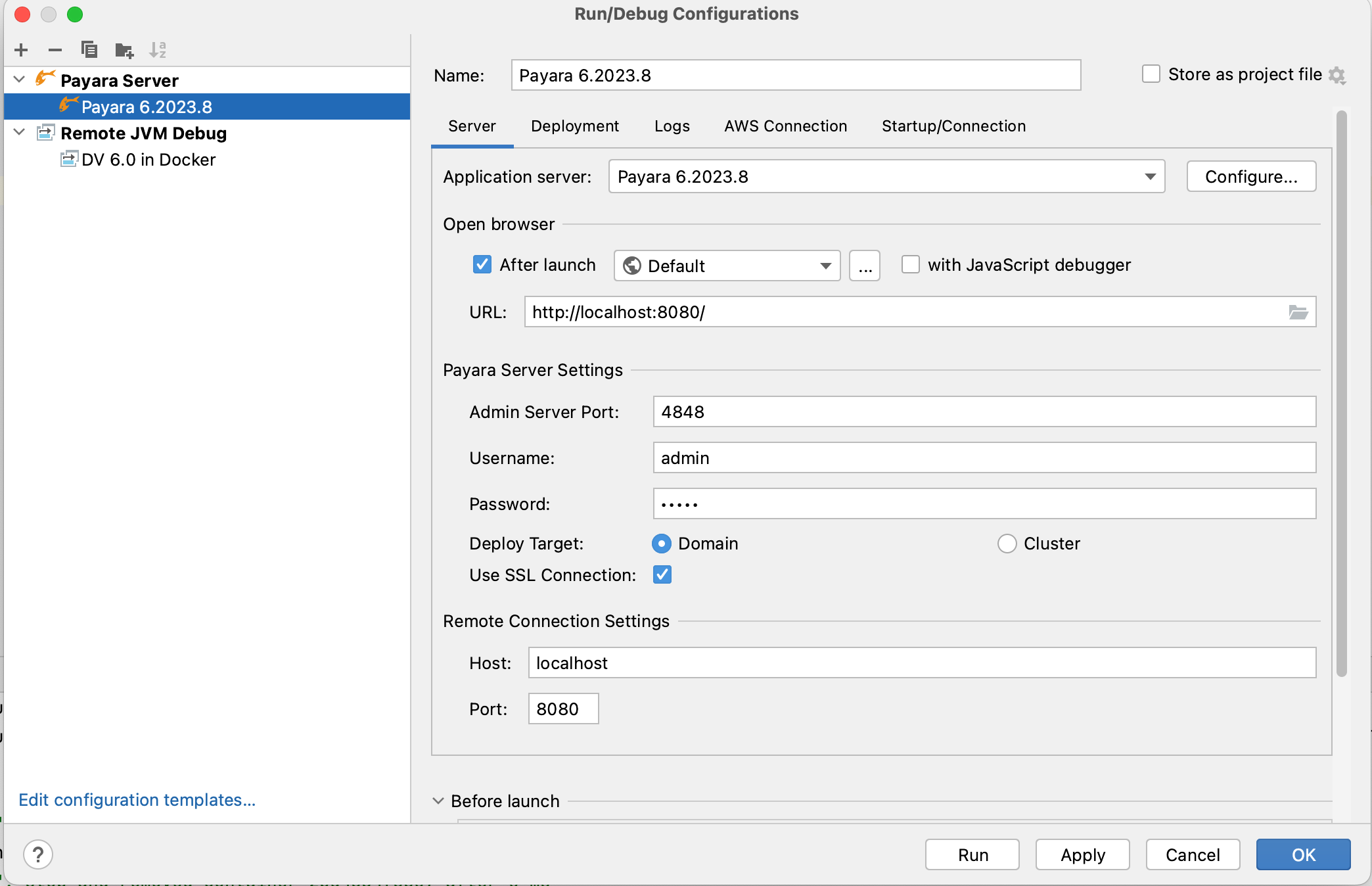
Task: Open Edit configuration templates link
Action: pyautogui.click(x=137, y=800)
